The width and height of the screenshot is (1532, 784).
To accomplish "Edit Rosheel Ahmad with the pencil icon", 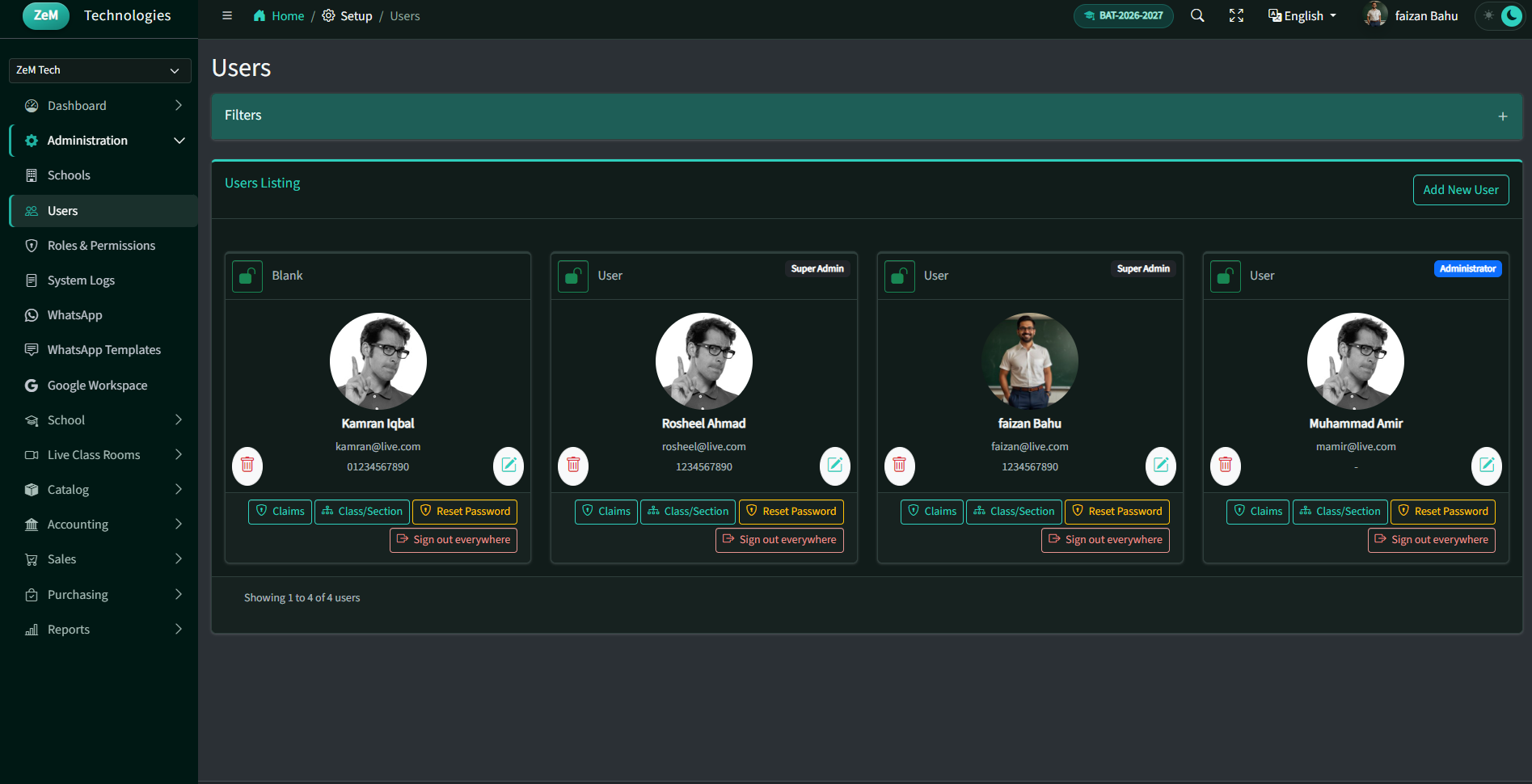I will pyautogui.click(x=835, y=466).
